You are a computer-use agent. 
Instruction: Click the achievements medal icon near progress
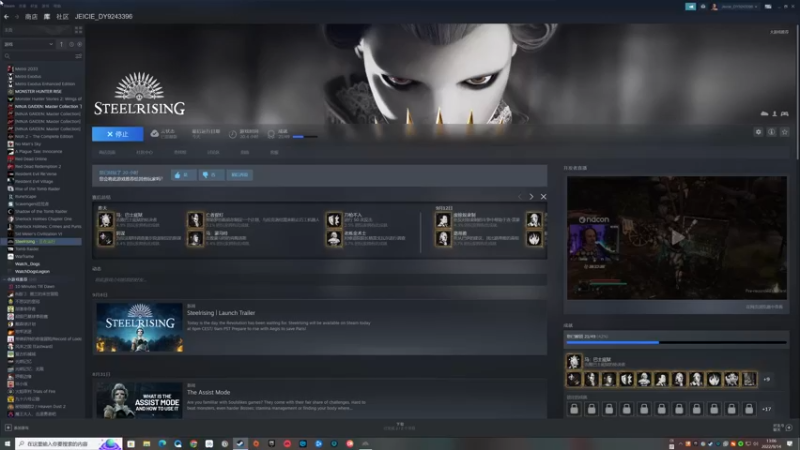tap(271, 134)
